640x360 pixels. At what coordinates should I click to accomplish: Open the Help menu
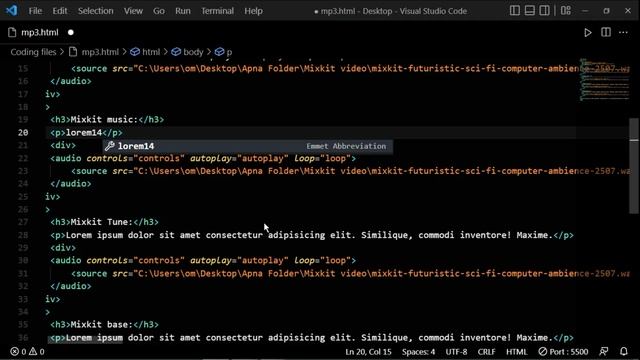click(x=253, y=11)
